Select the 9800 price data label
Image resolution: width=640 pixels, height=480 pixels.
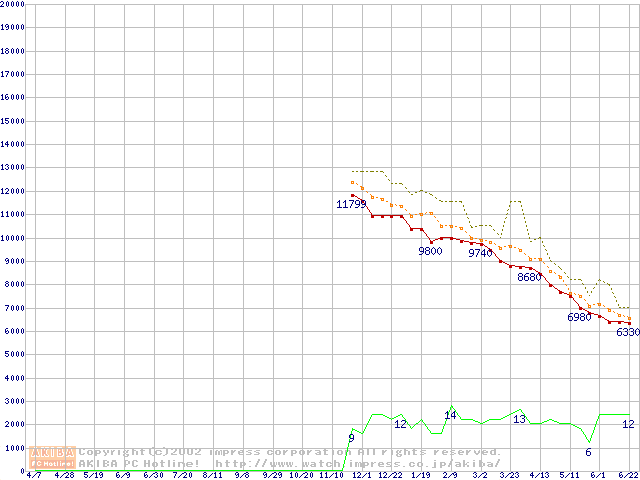(430, 251)
